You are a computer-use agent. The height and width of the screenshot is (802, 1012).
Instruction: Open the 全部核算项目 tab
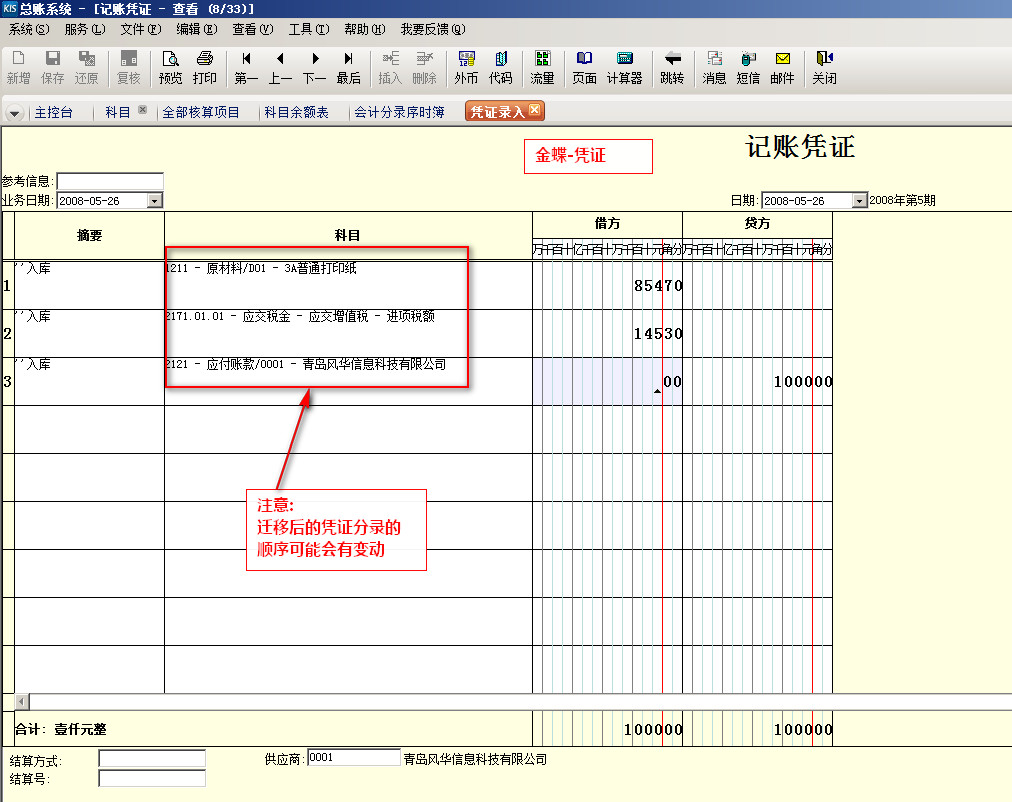click(x=201, y=113)
